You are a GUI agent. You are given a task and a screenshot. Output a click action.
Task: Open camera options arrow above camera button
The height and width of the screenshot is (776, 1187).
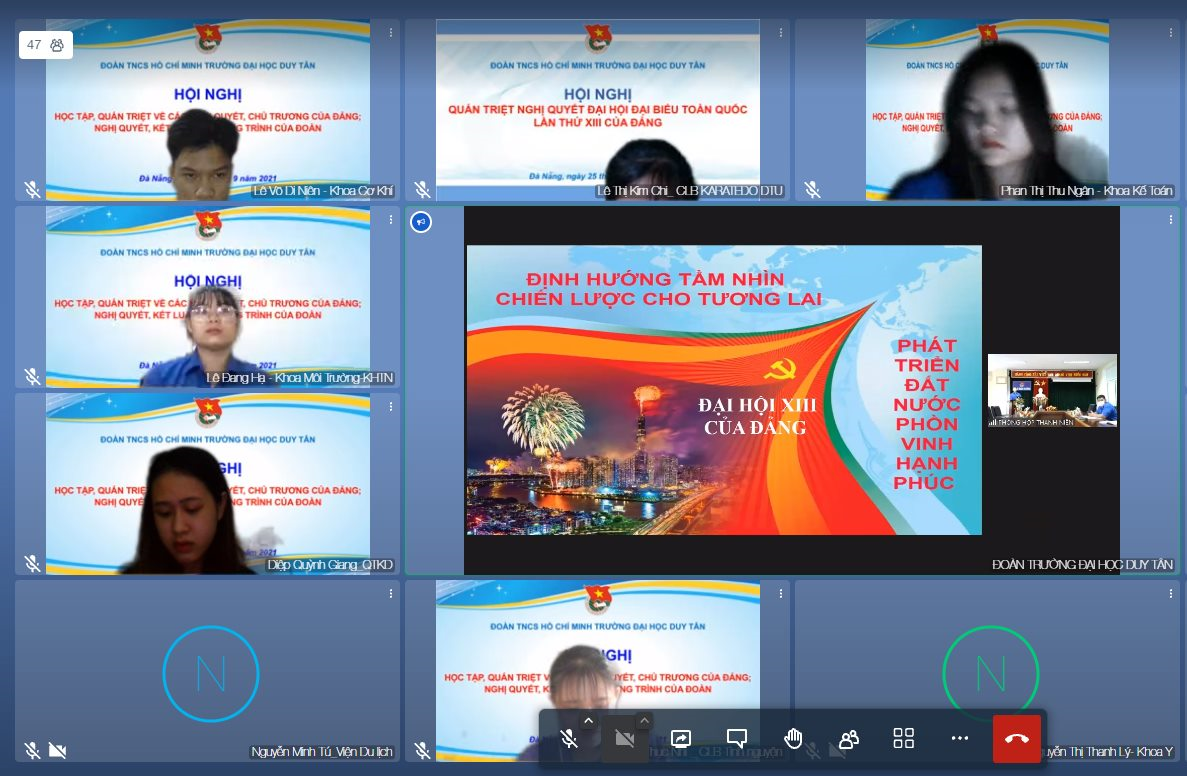(x=644, y=721)
